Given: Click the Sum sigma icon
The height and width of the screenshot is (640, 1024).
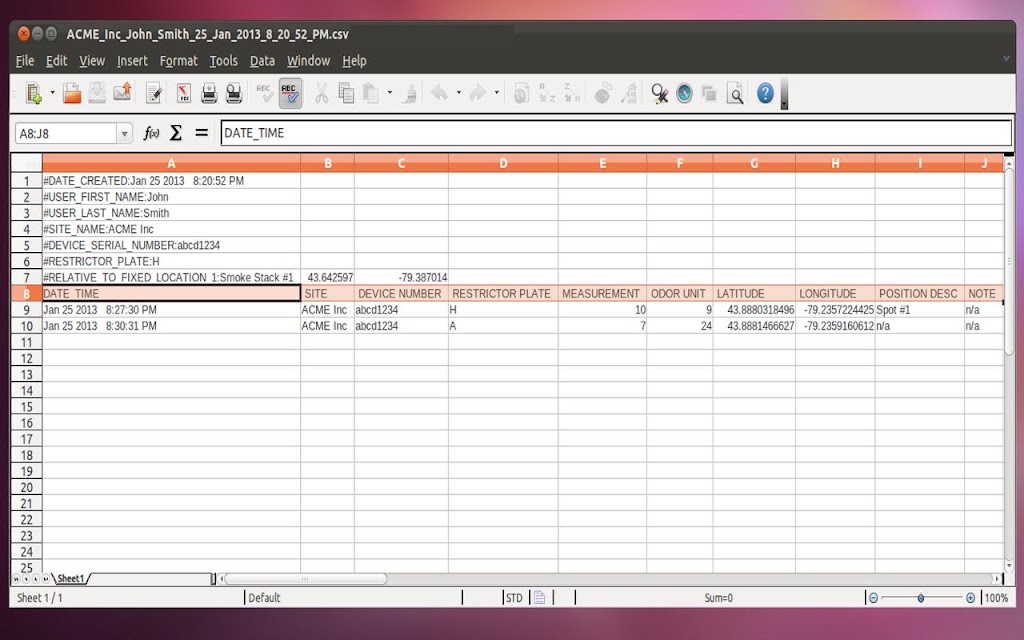Looking at the screenshot, I should 176,133.
